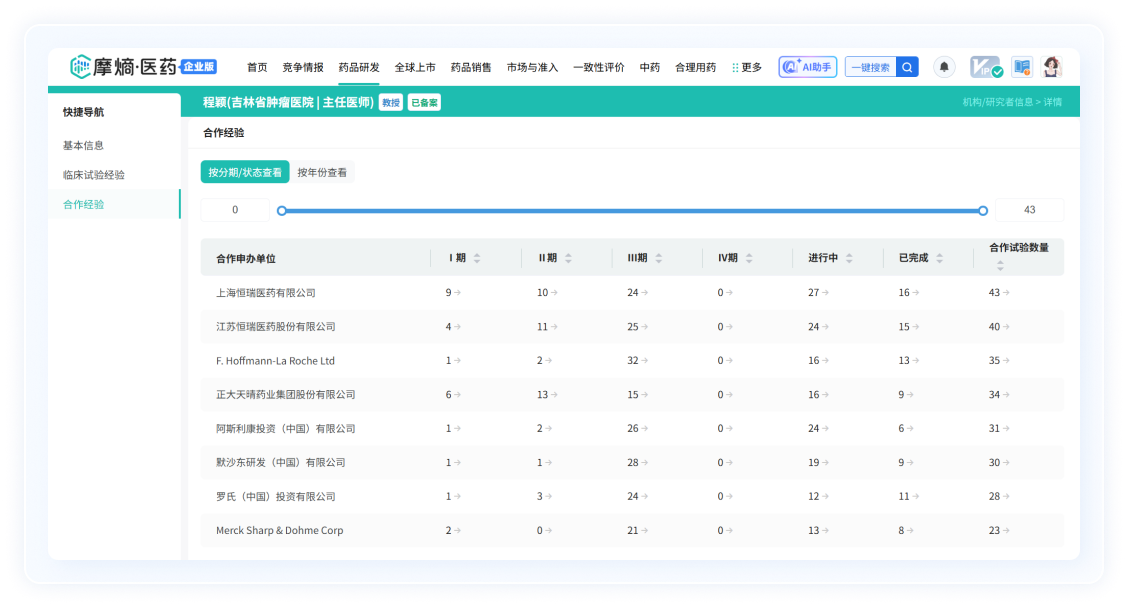Click the magnifier search icon

(x=907, y=67)
